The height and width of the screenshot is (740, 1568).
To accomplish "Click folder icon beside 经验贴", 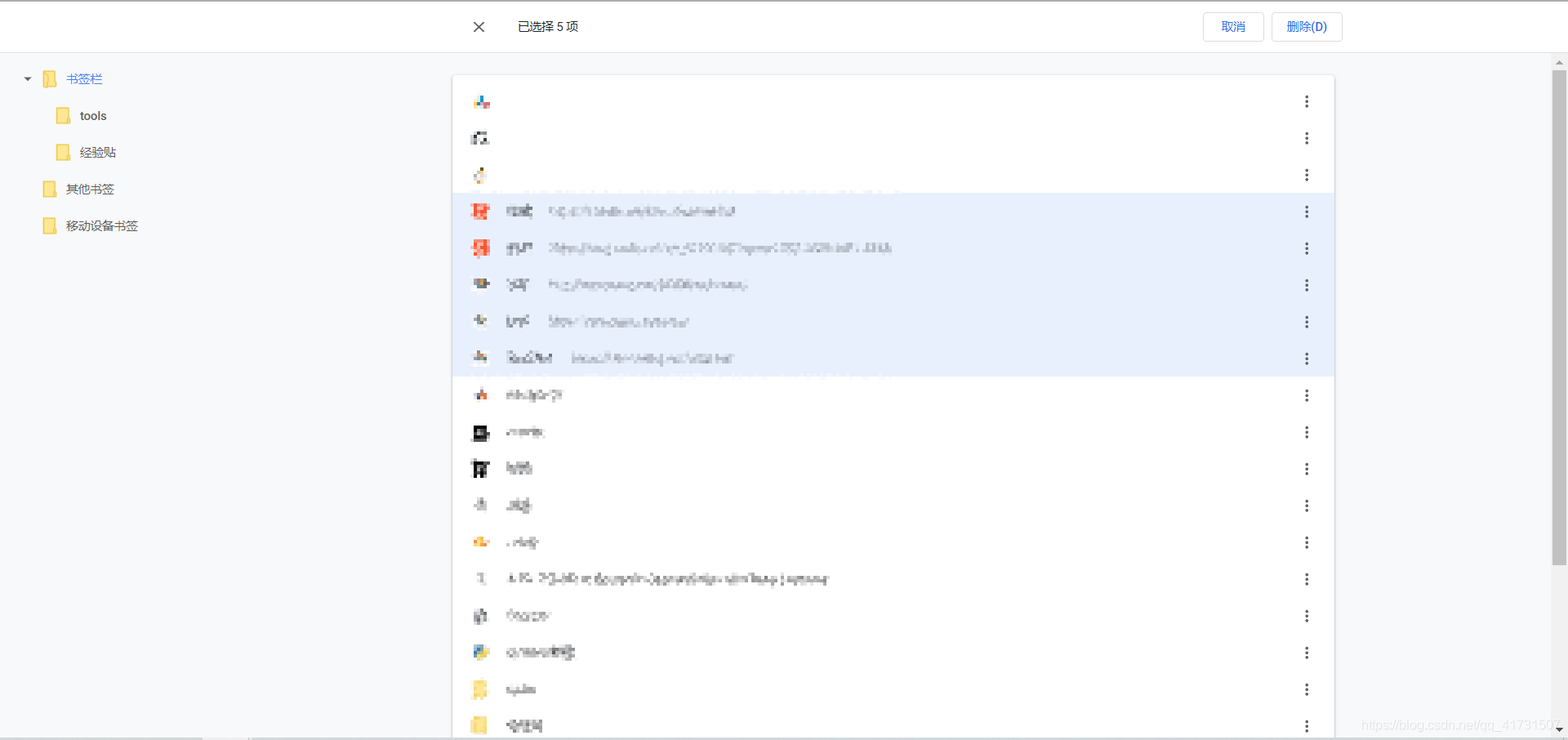I will (x=63, y=153).
